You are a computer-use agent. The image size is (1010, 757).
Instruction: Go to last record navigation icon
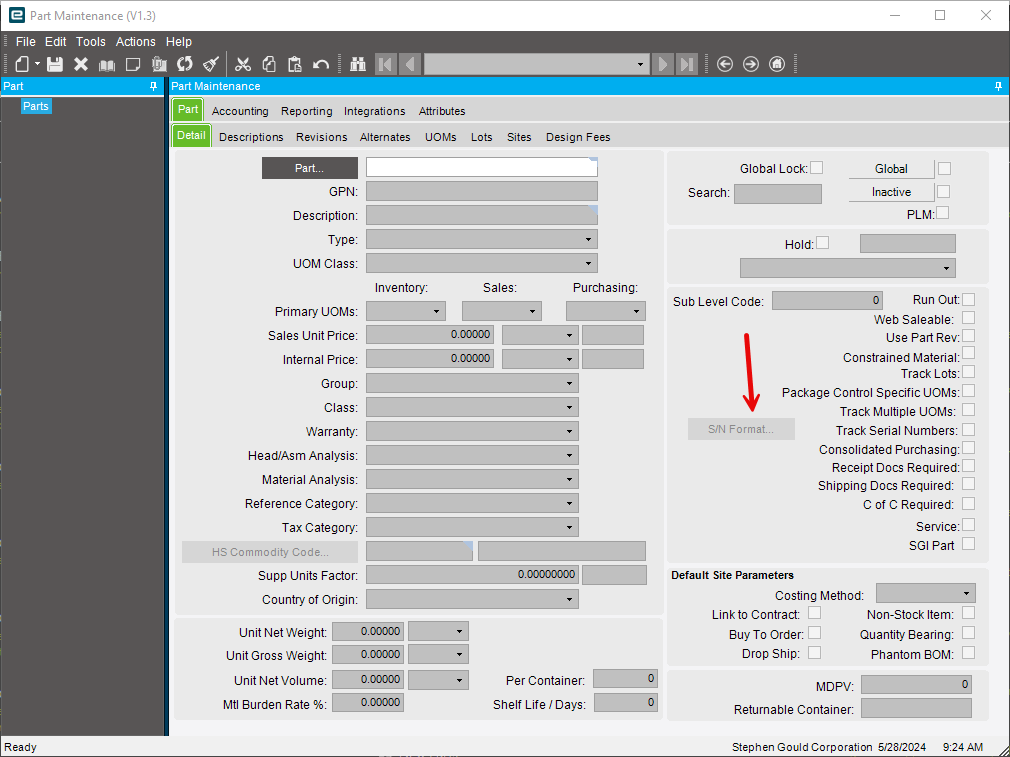(687, 64)
